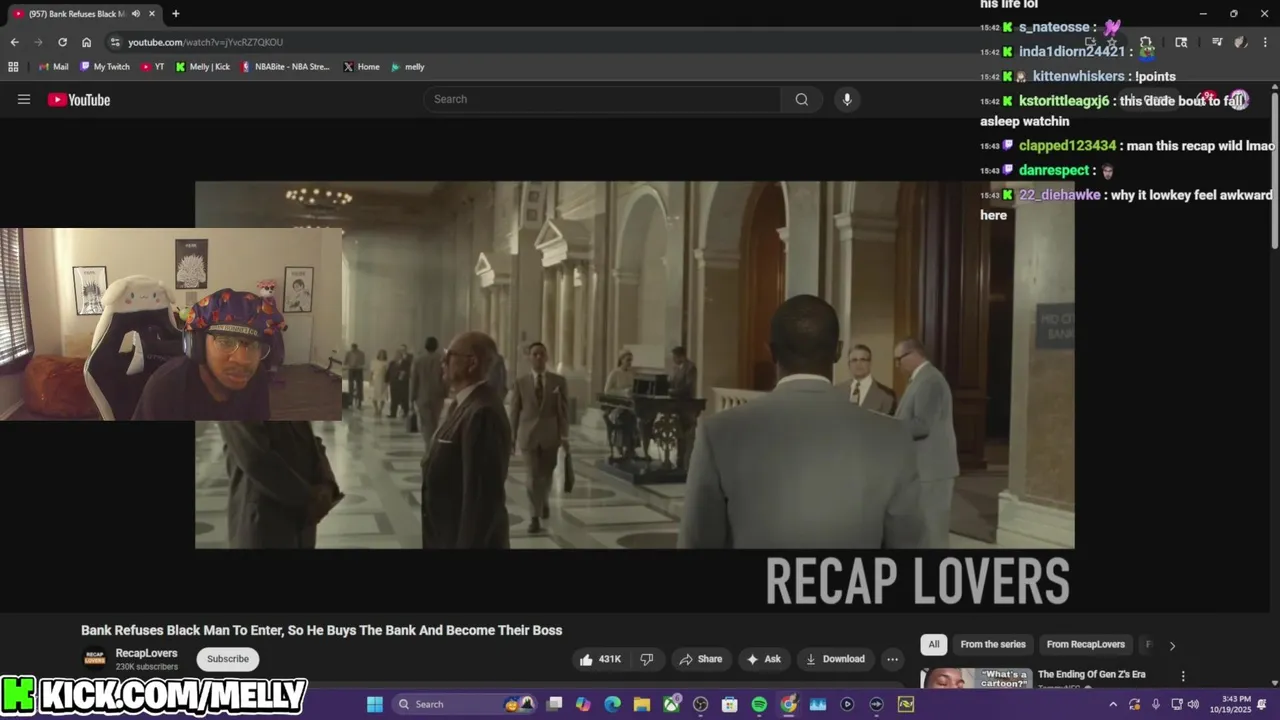
Task: Subscribe to the RecapLovers channel
Action: [x=228, y=659]
